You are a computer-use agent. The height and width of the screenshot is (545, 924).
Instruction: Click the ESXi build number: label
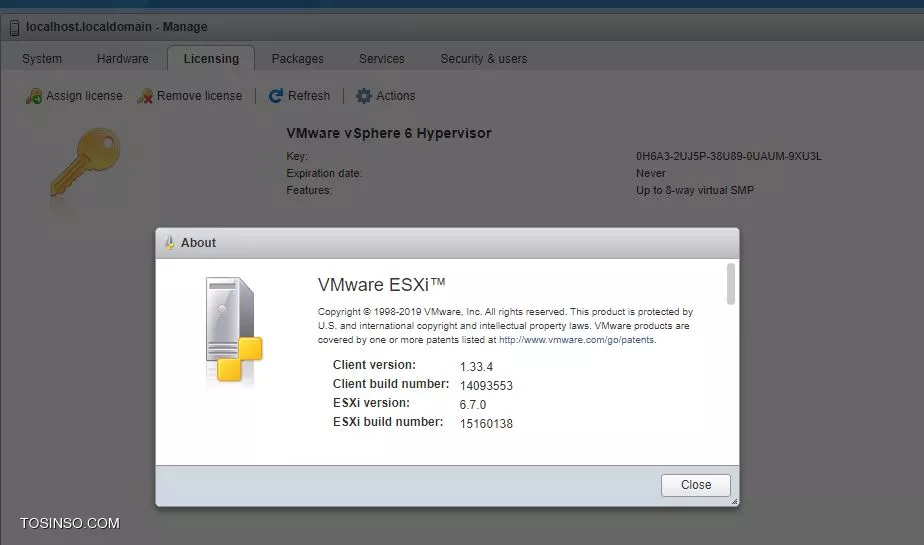point(388,422)
